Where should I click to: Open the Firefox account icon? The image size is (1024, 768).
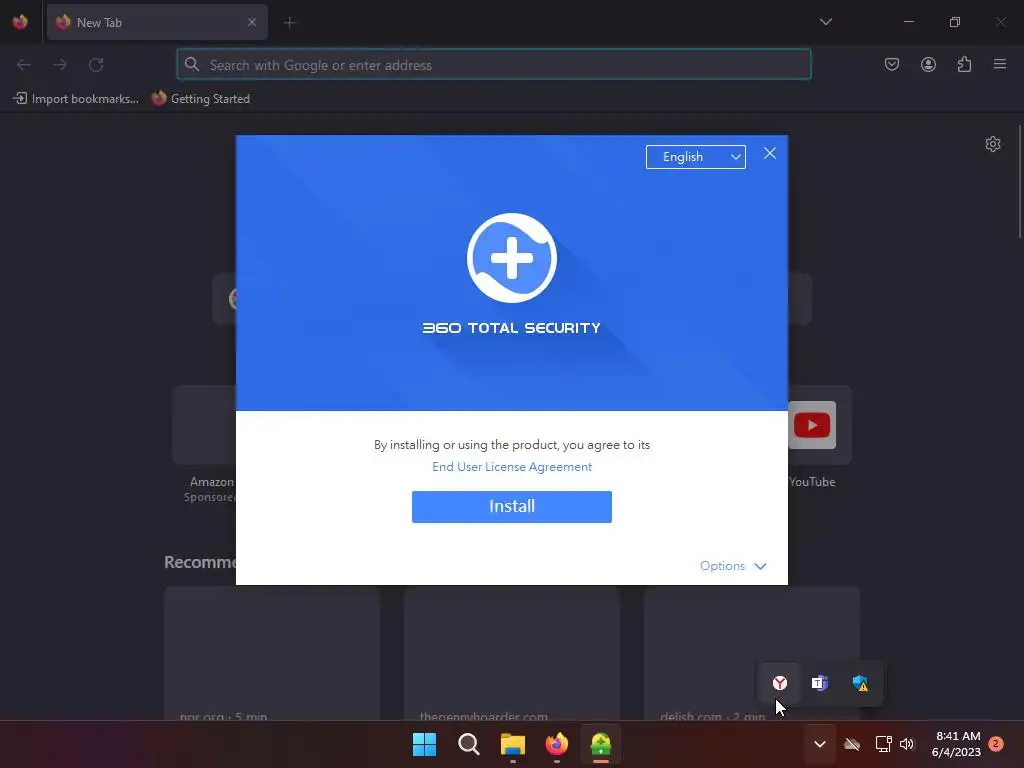928,64
